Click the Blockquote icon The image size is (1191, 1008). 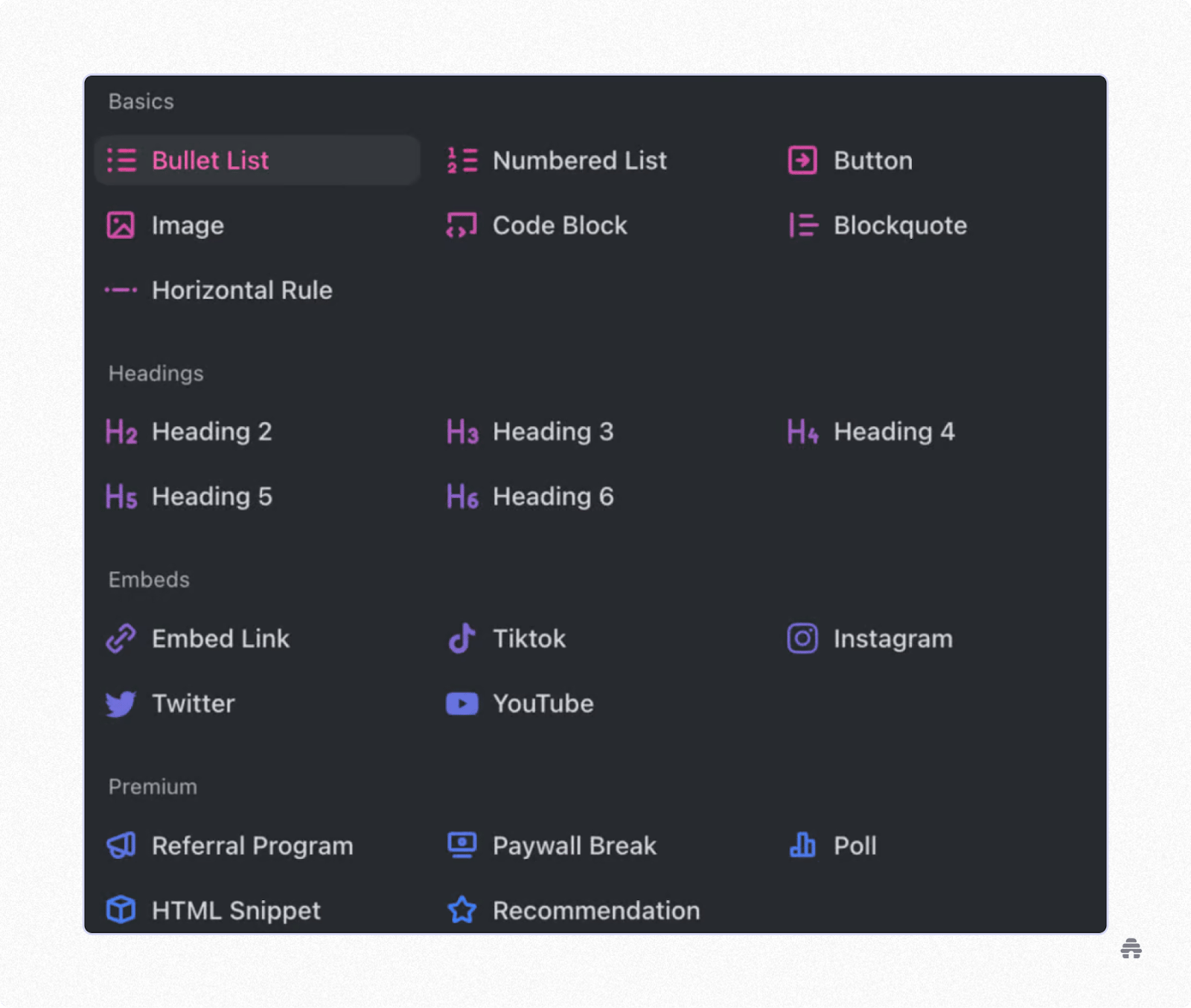pyautogui.click(x=803, y=225)
